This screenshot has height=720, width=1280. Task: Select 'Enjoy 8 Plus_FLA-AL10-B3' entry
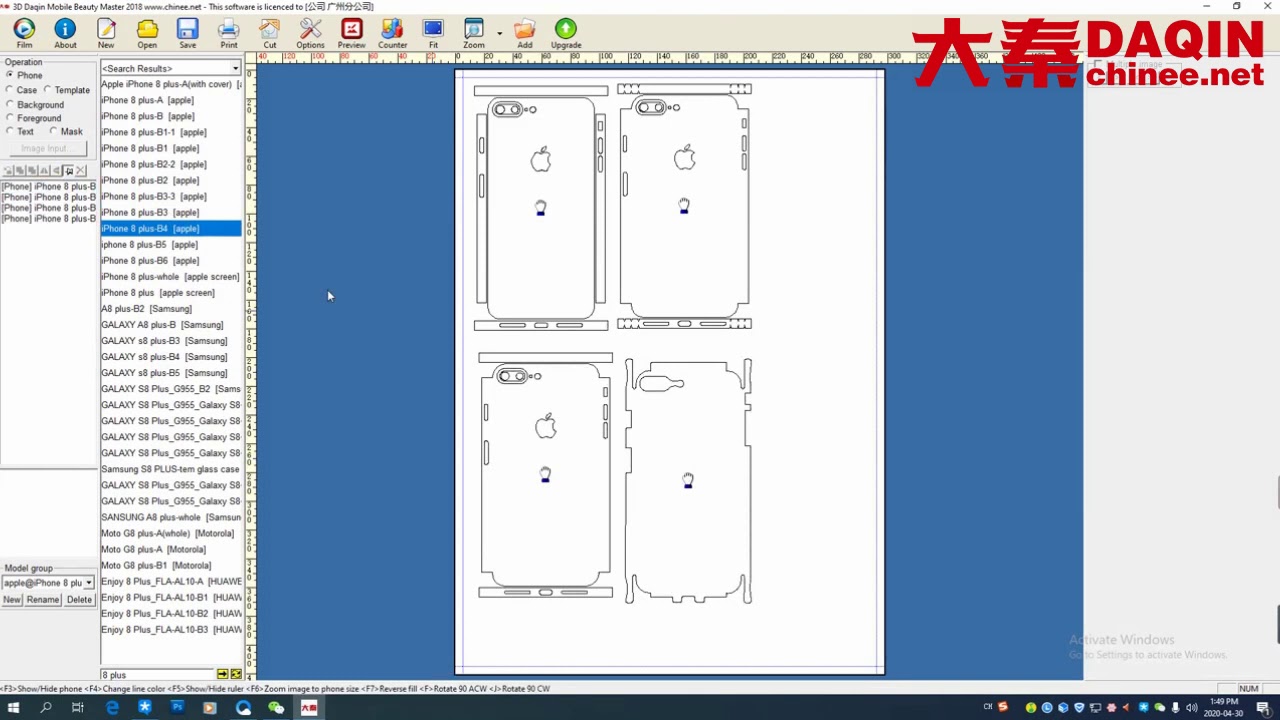click(x=171, y=630)
